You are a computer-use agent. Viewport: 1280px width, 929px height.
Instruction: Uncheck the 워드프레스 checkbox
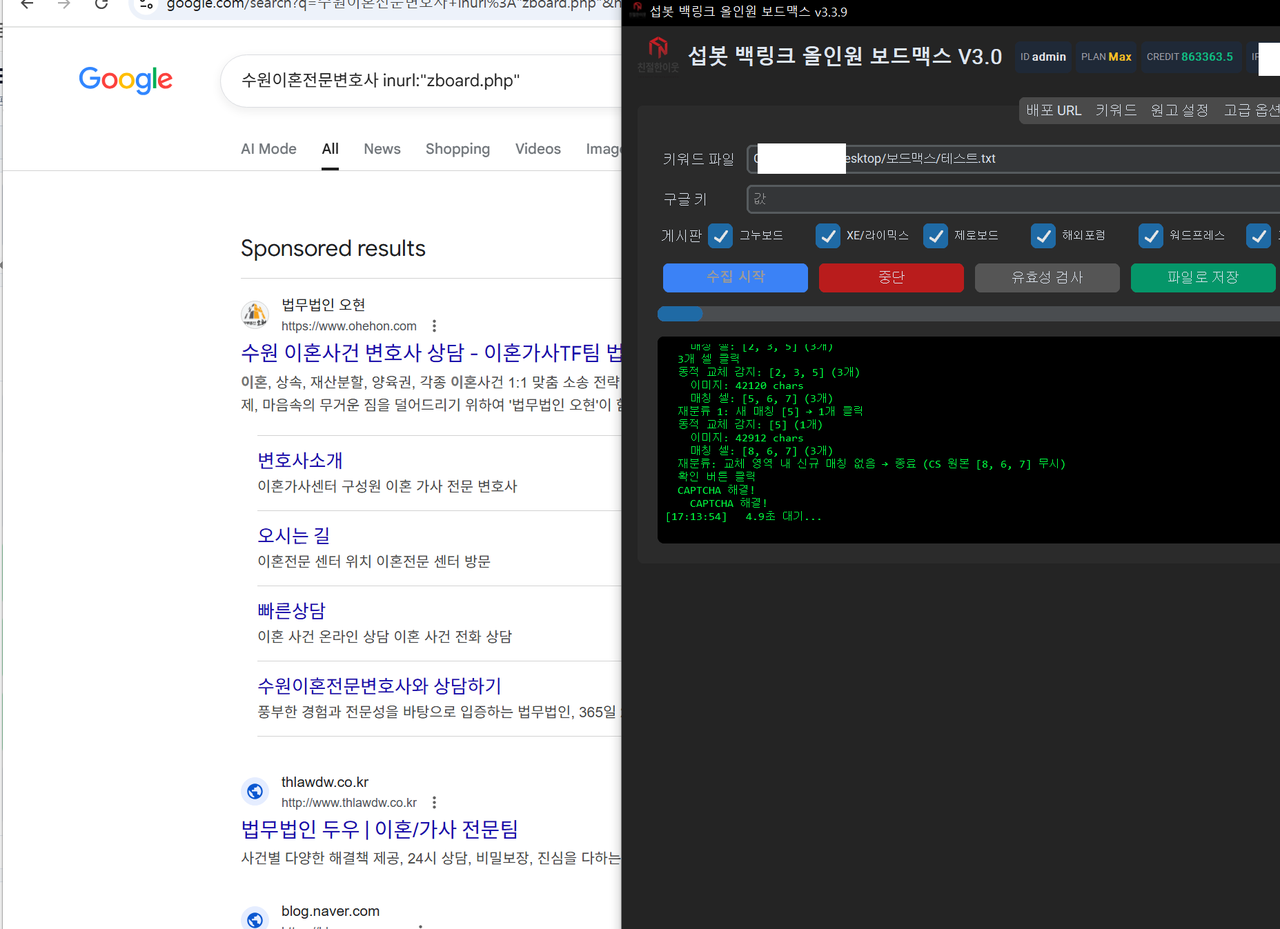pos(1151,236)
